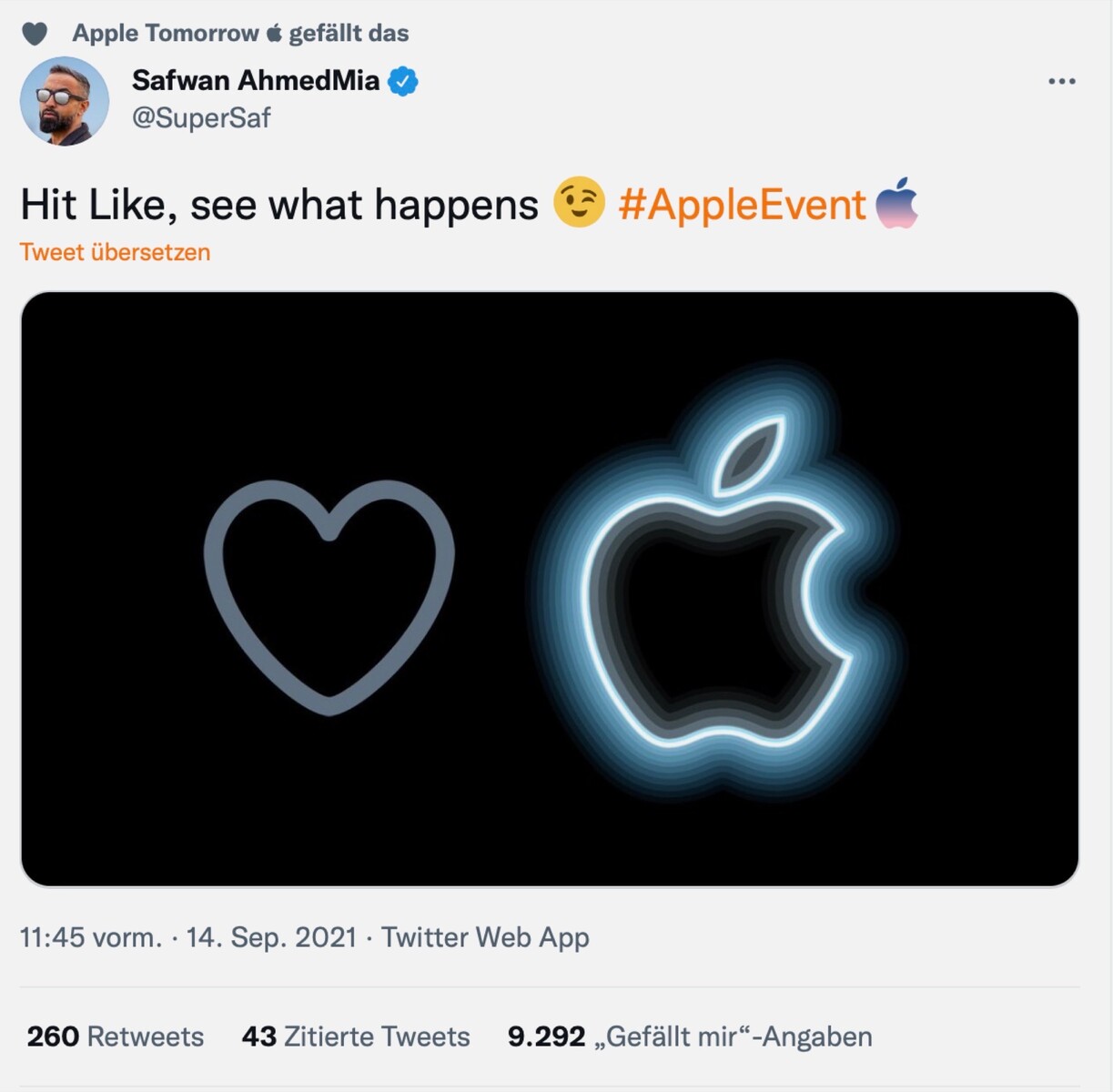The image size is (1113, 1092).
Task: Click the winking face emoji
Action: (x=579, y=202)
